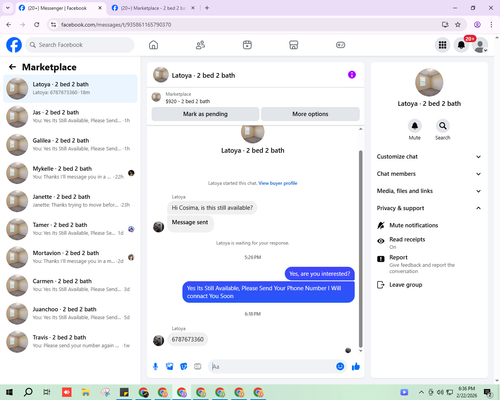The height and width of the screenshot is (400, 500).
Task: Click the chat scrollbar thumb
Action: point(360,248)
